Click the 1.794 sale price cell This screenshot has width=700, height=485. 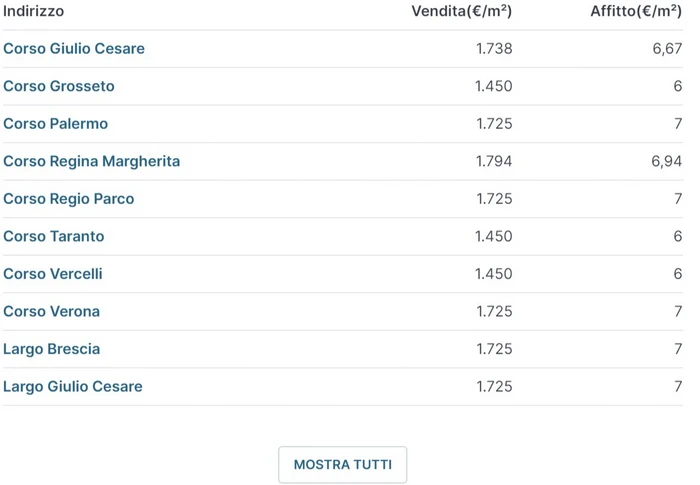(x=494, y=161)
